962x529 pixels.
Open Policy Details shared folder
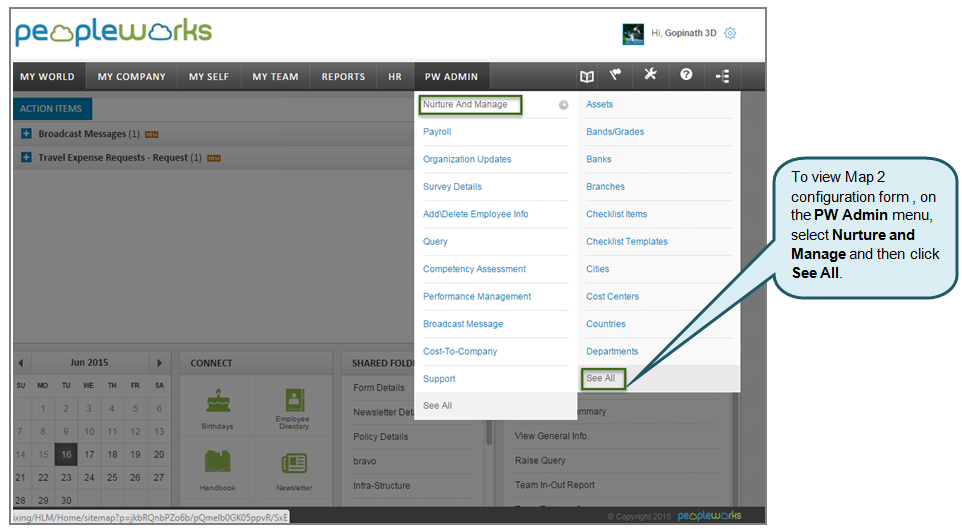pyautogui.click(x=380, y=436)
